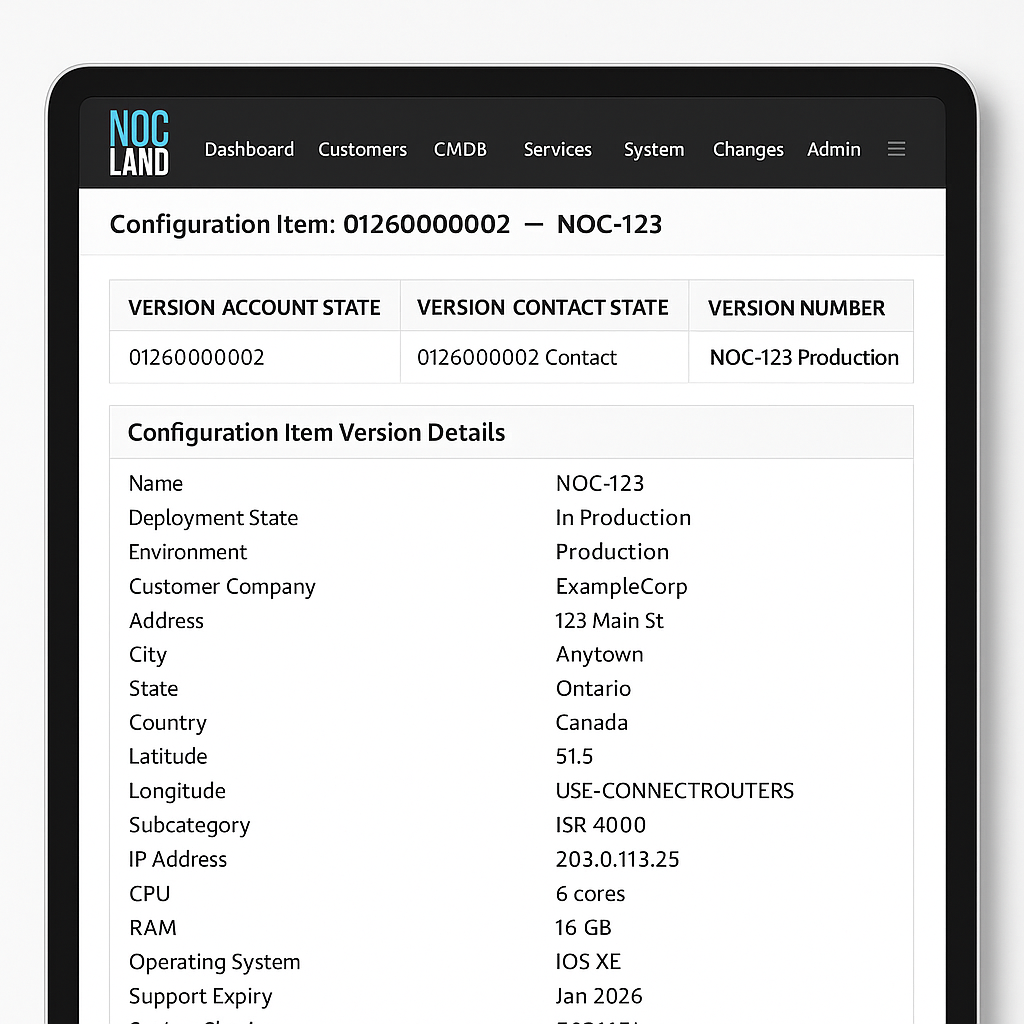
Task: Click the Deployment State label
Action: 213,518
